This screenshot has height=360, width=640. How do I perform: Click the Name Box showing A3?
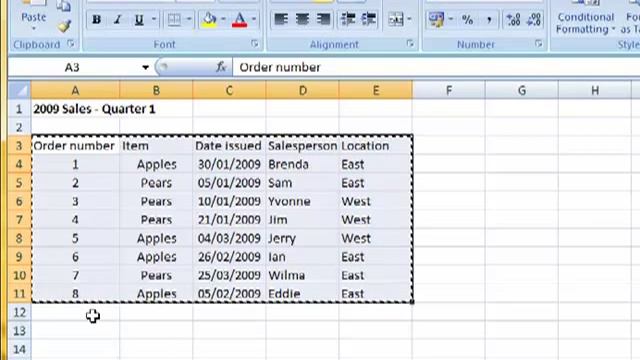73,67
